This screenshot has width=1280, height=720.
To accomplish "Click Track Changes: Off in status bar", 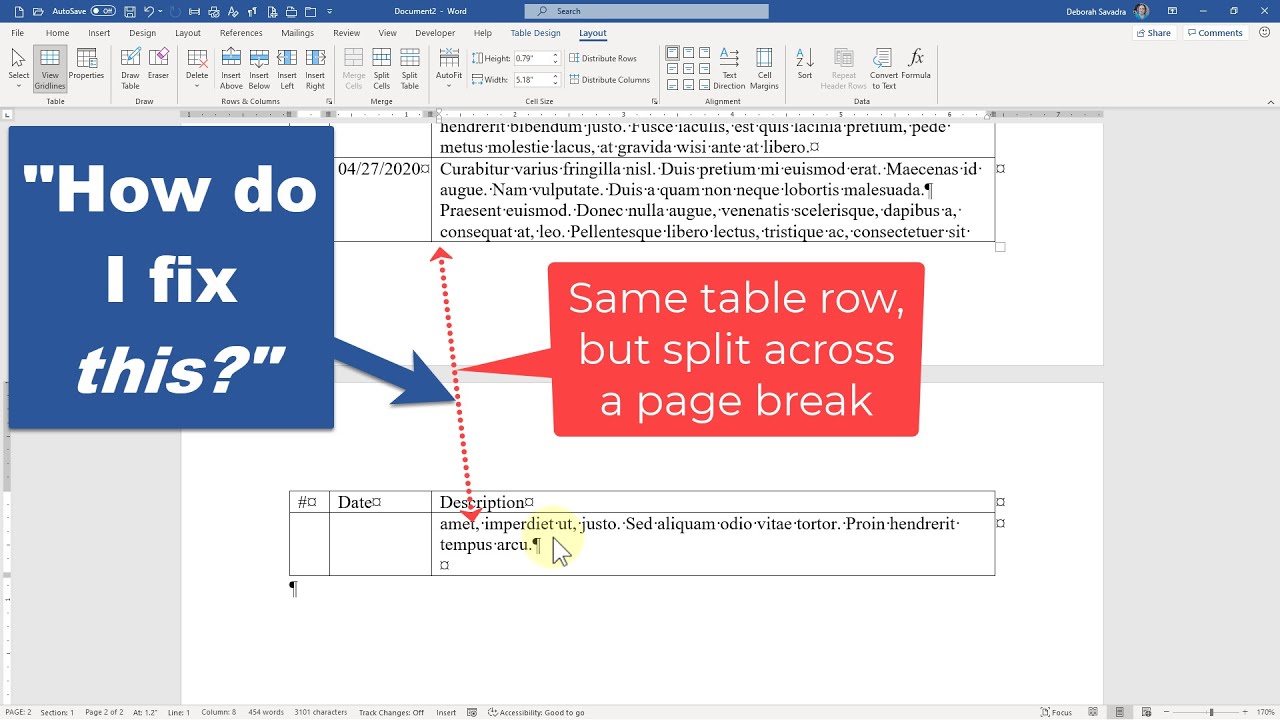I will pos(391,712).
